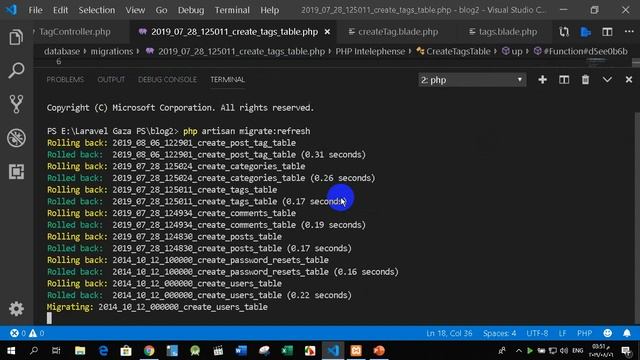Select the TERMINAL panel tab
The width and height of the screenshot is (640, 360).
point(227,79)
